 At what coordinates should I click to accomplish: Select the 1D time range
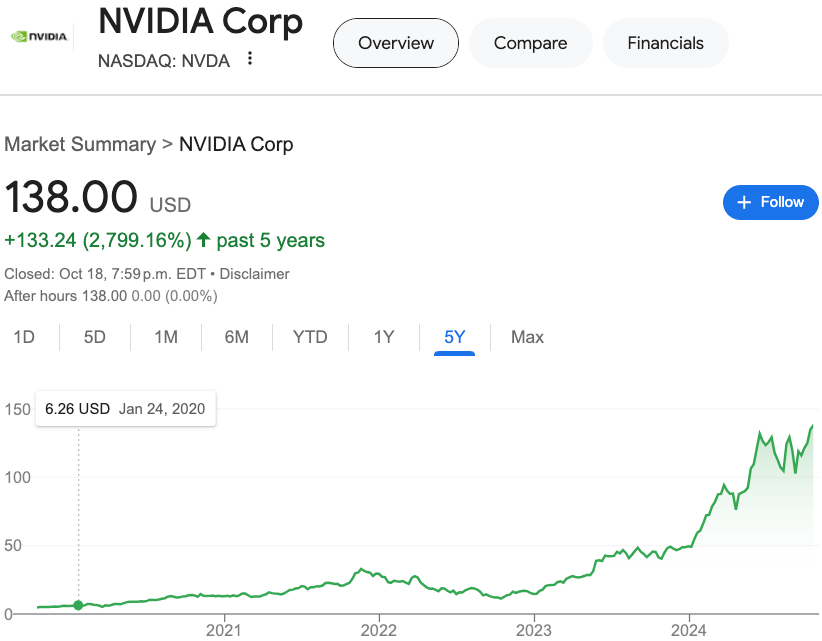(x=24, y=337)
